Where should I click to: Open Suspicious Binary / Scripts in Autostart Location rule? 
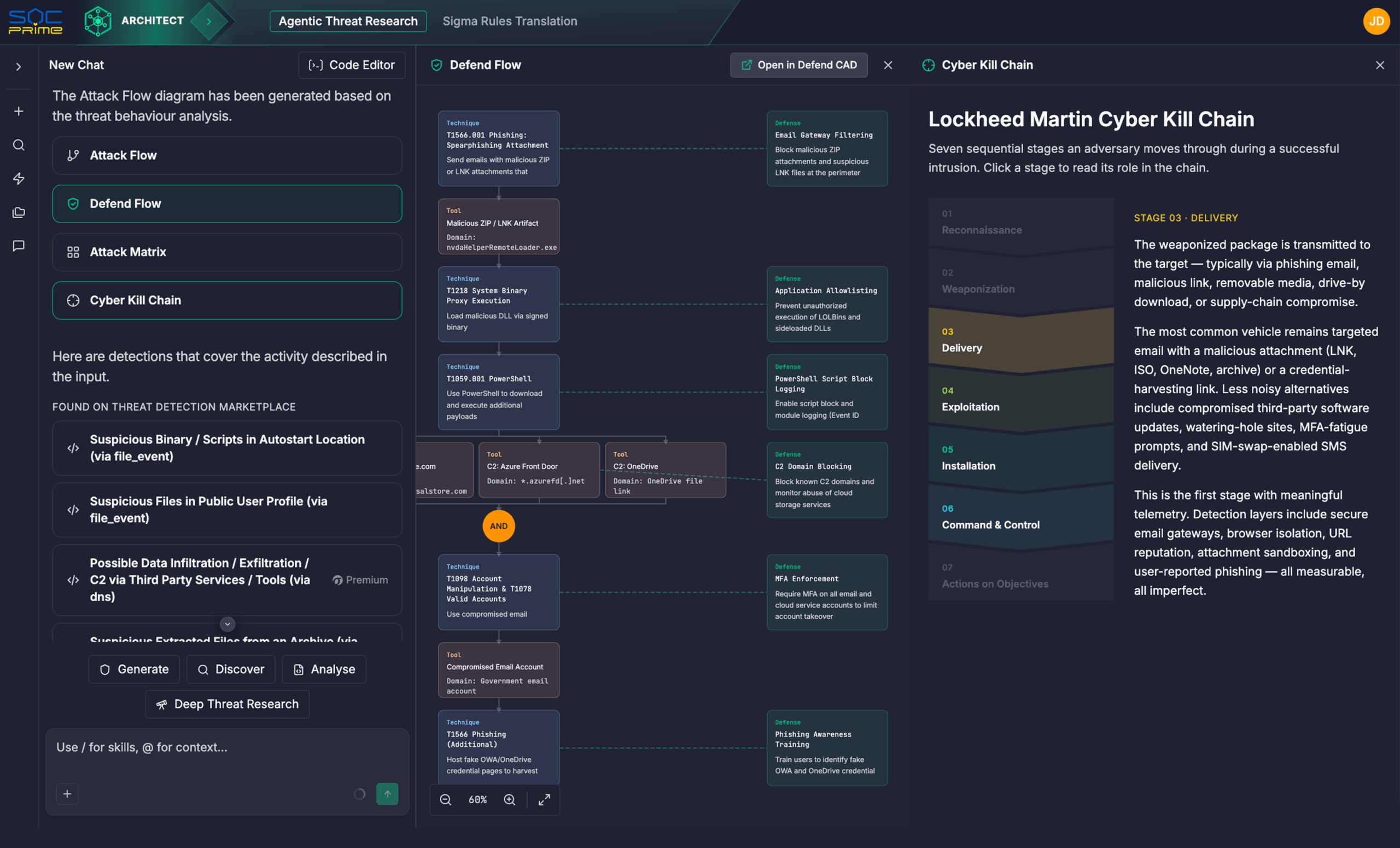pyautogui.click(x=227, y=448)
